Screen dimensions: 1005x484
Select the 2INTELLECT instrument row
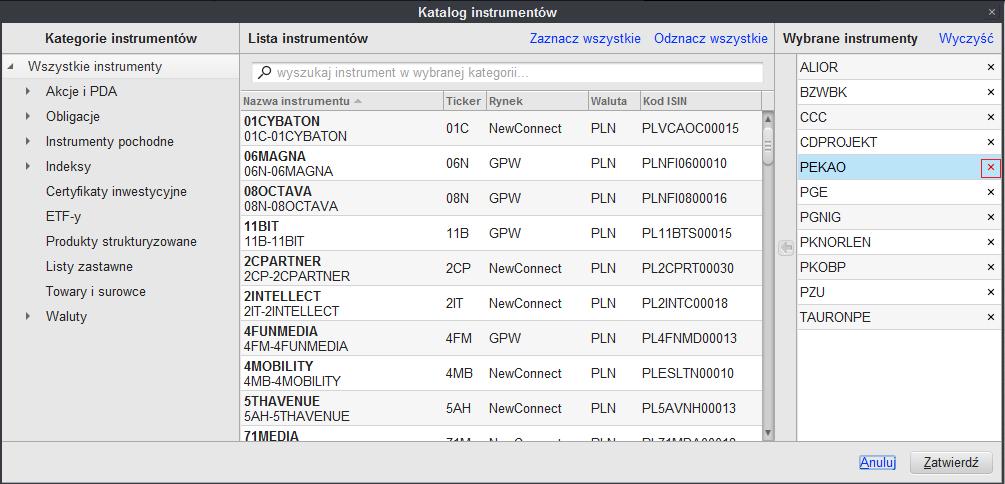tap(501, 303)
